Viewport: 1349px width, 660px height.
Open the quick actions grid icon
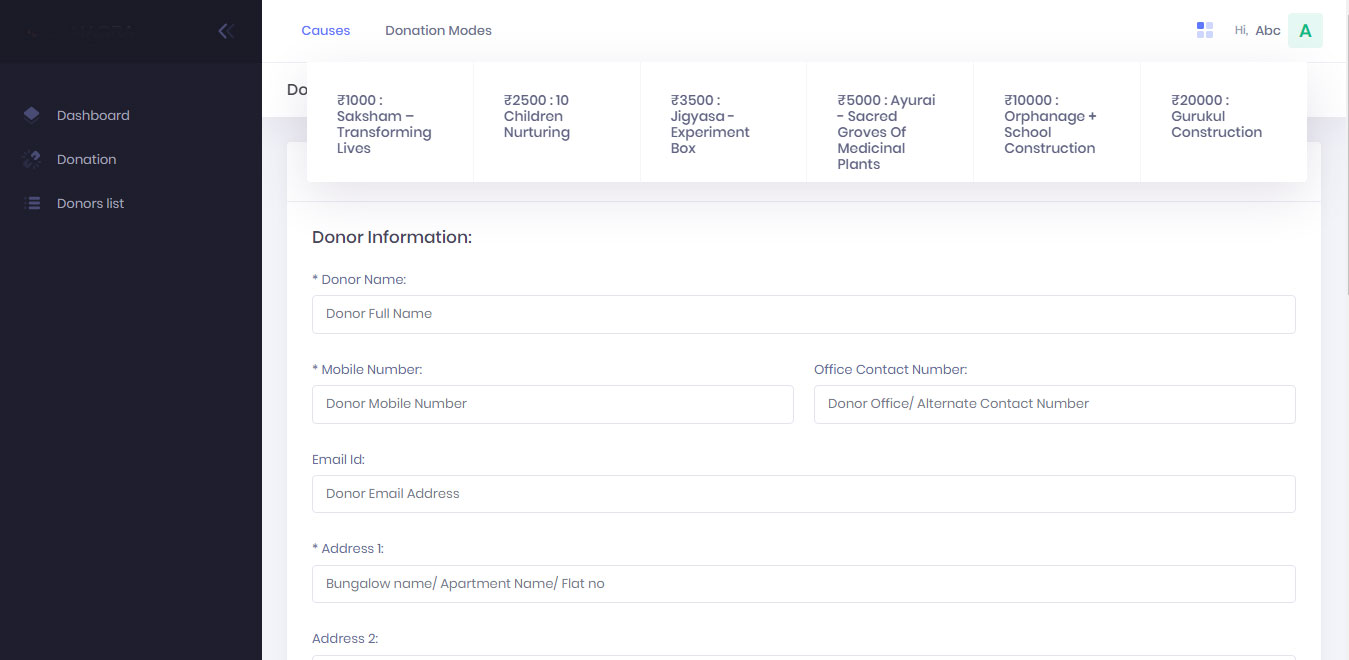tap(1205, 30)
